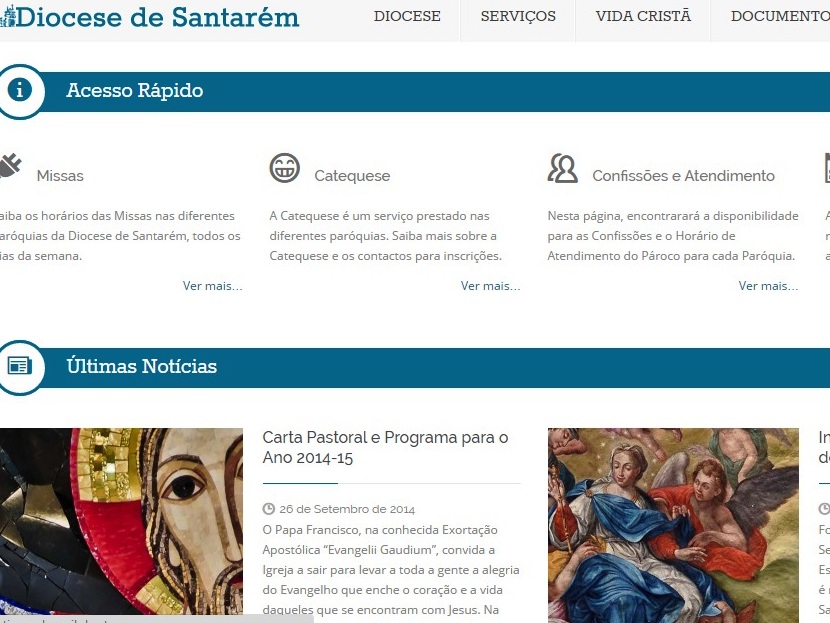Viewport: 830px width, 623px height.
Task: Open the angels painting news thumbnail
Action: click(673, 525)
